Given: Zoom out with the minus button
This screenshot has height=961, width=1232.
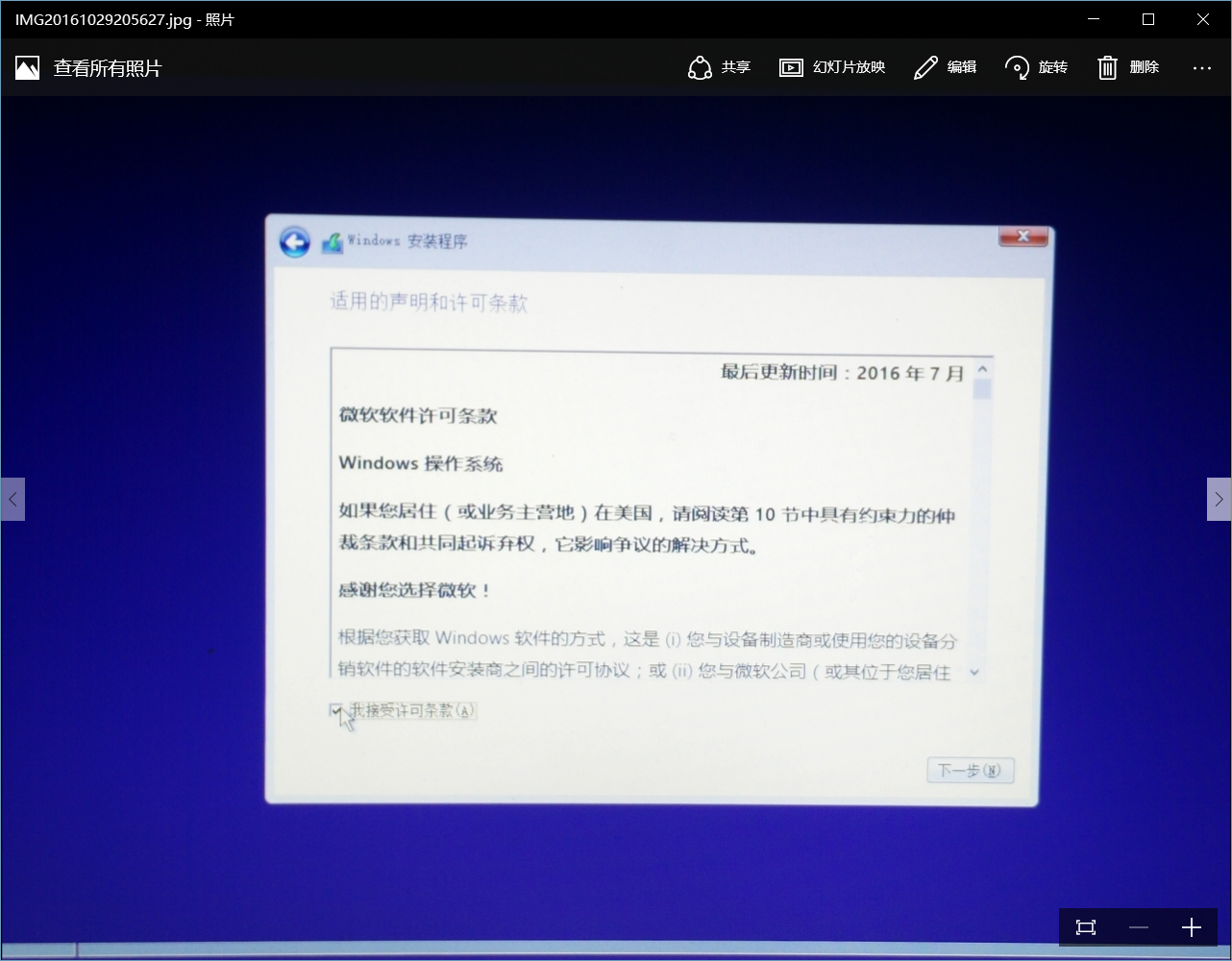Looking at the screenshot, I should click(x=1139, y=927).
